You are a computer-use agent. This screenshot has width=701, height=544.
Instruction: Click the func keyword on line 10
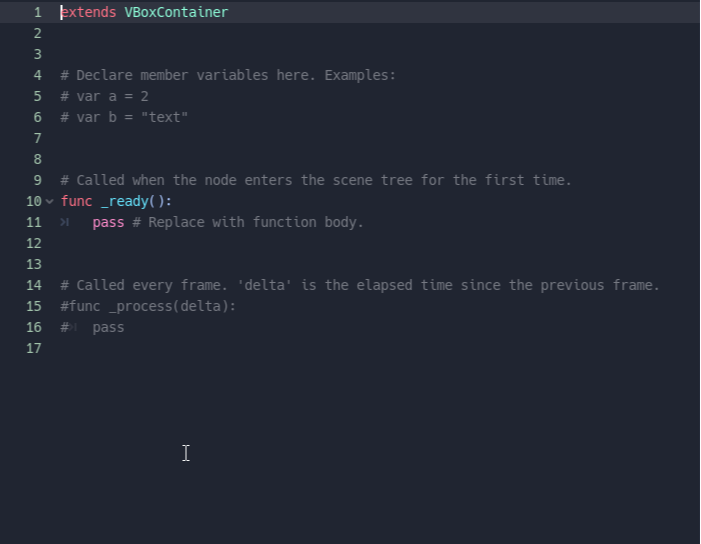(x=76, y=201)
